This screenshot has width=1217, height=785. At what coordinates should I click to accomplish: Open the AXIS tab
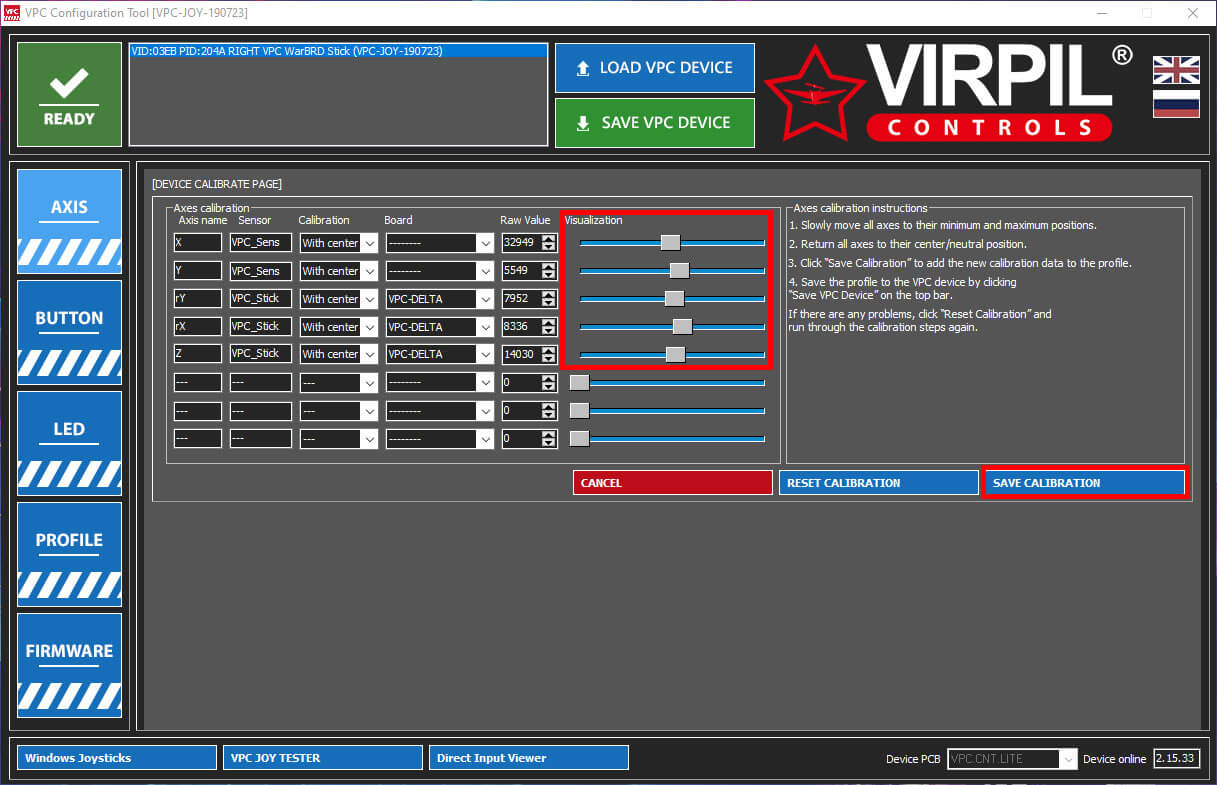click(69, 221)
